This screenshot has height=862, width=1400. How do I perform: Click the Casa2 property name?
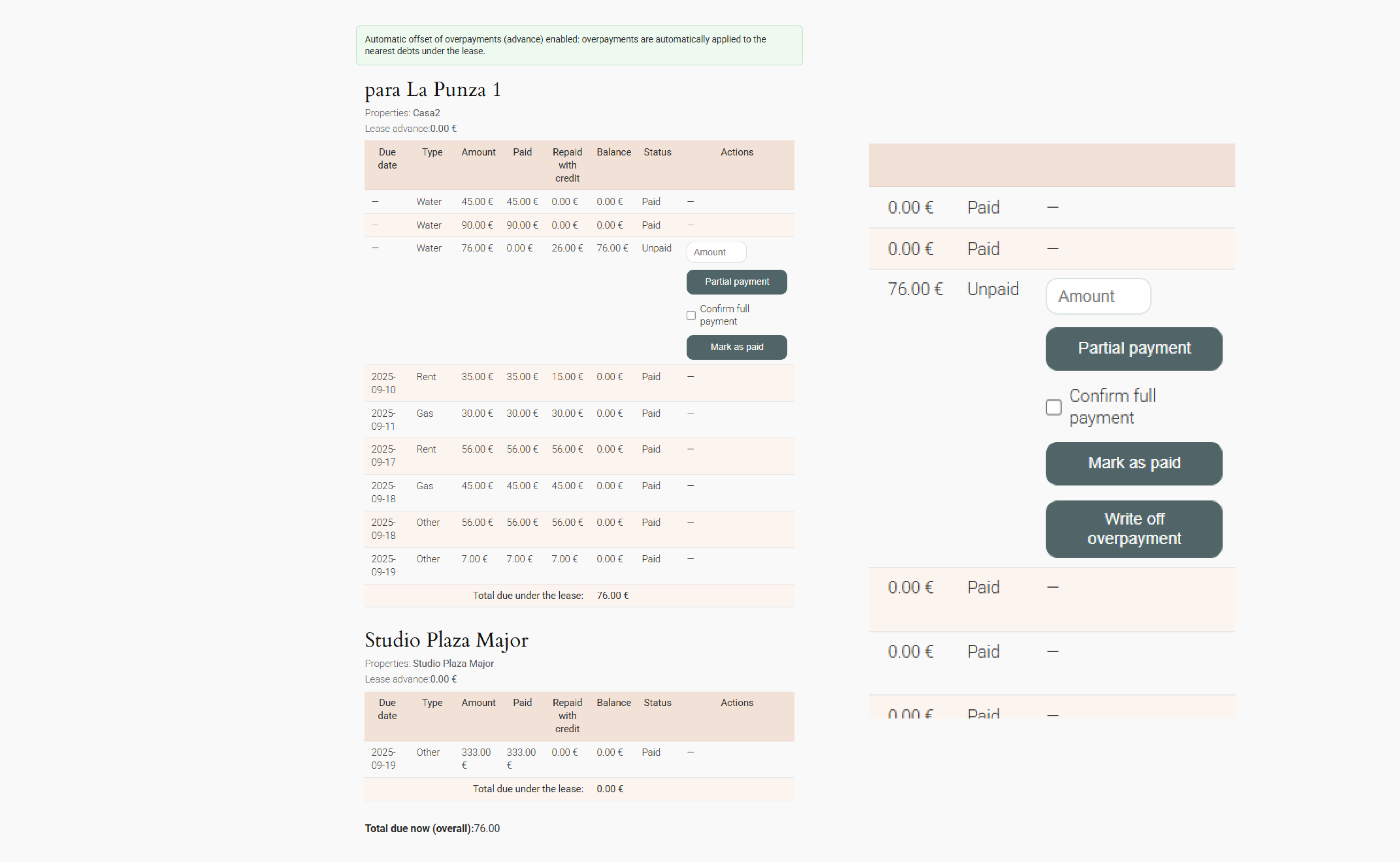pyautogui.click(x=426, y=113)
